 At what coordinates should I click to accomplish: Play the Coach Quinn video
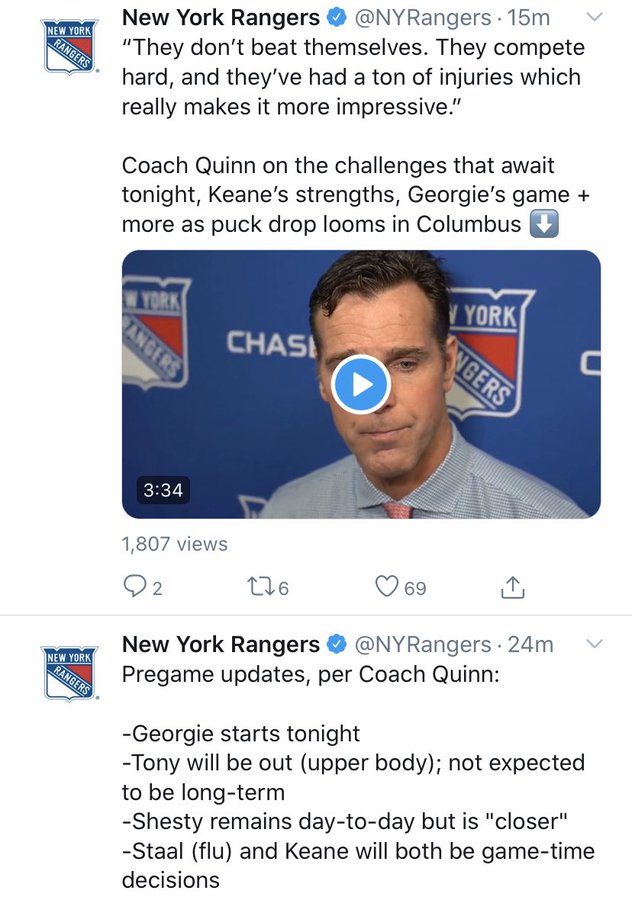click(360, 385)
